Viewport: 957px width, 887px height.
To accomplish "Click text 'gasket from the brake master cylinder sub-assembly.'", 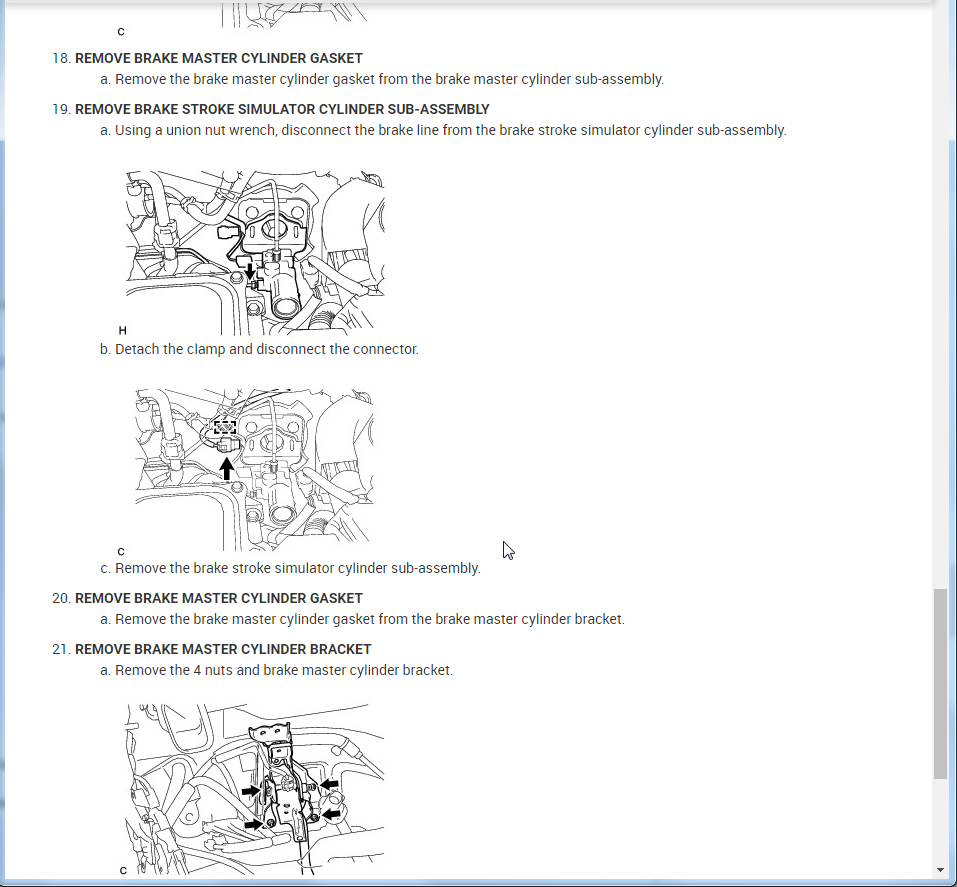I will (x=499, y=79).
